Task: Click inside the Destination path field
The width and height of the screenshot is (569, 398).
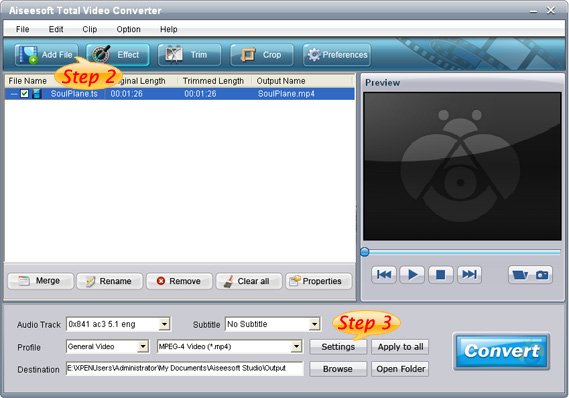Action: point(185,368)
